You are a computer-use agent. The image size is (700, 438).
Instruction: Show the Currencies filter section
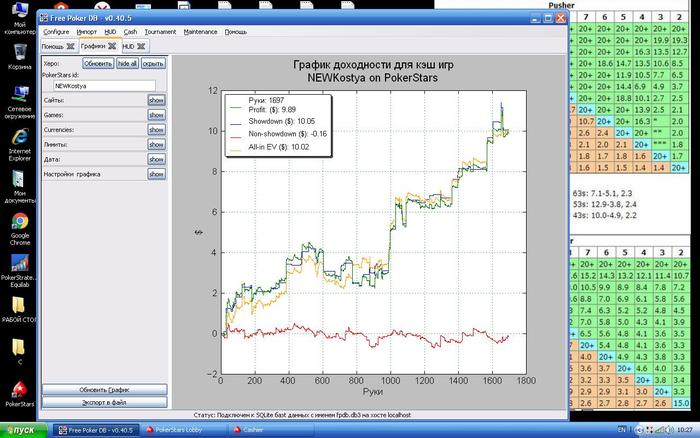156,130
